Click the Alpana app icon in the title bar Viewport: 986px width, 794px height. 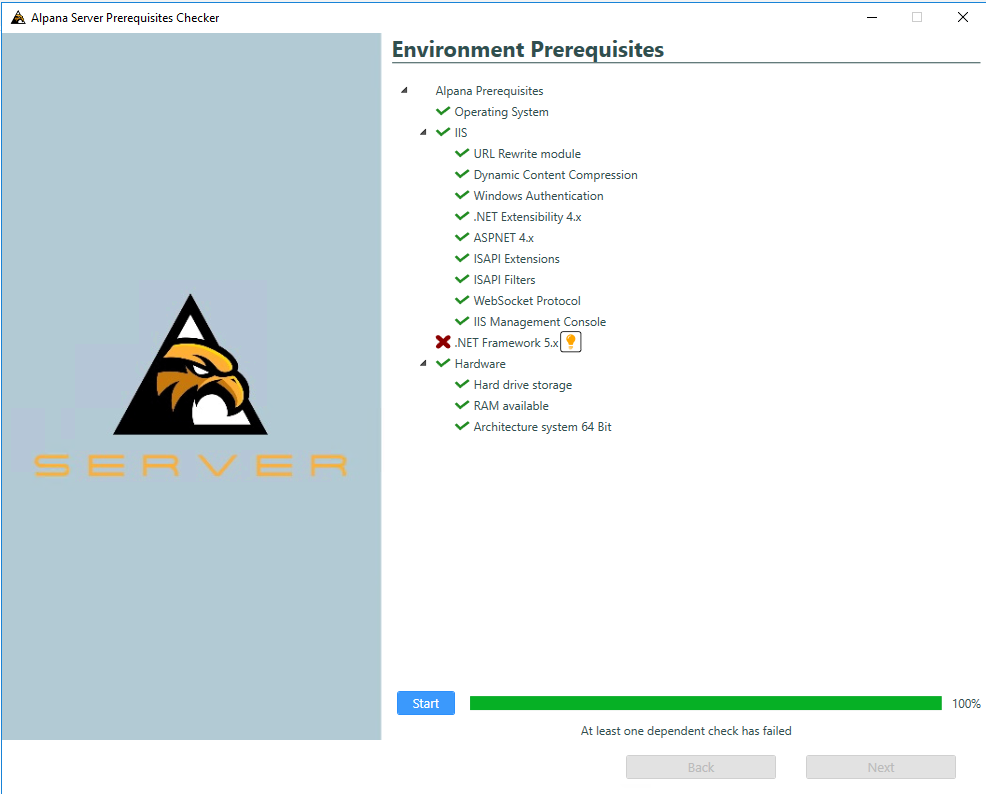click(x=18, y=18)
